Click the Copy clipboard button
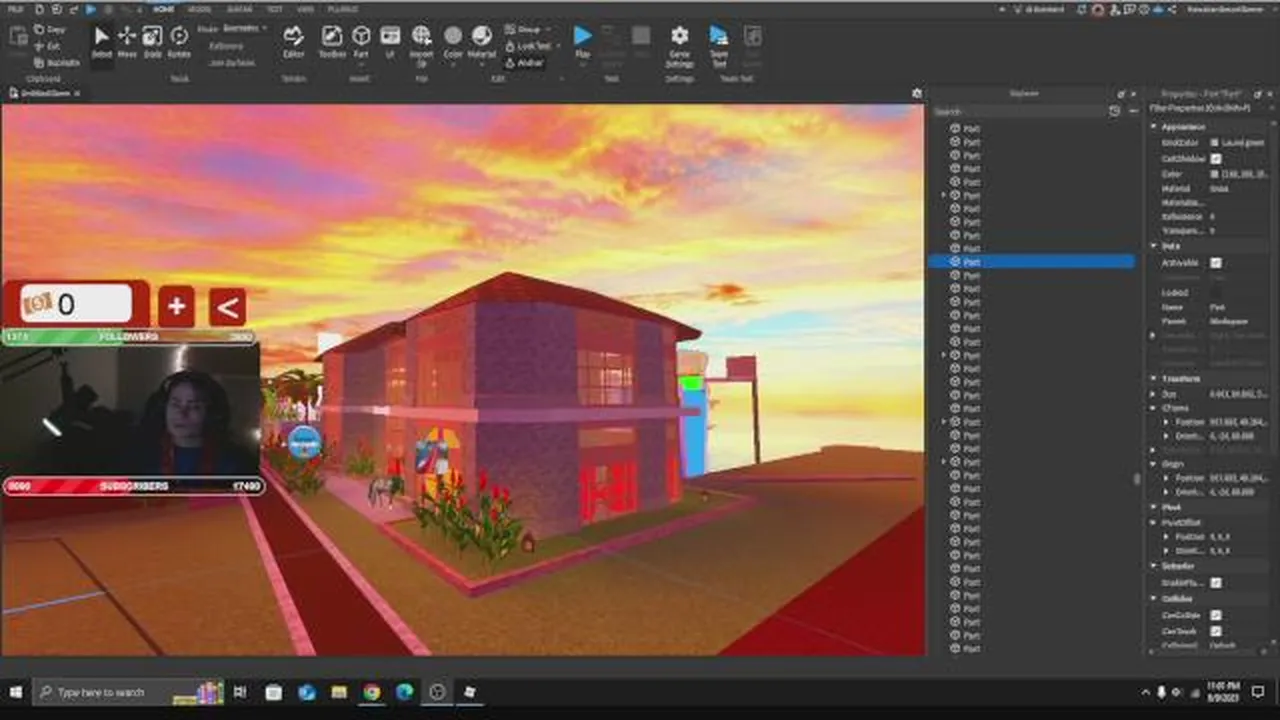 click(x=48, y=30)
